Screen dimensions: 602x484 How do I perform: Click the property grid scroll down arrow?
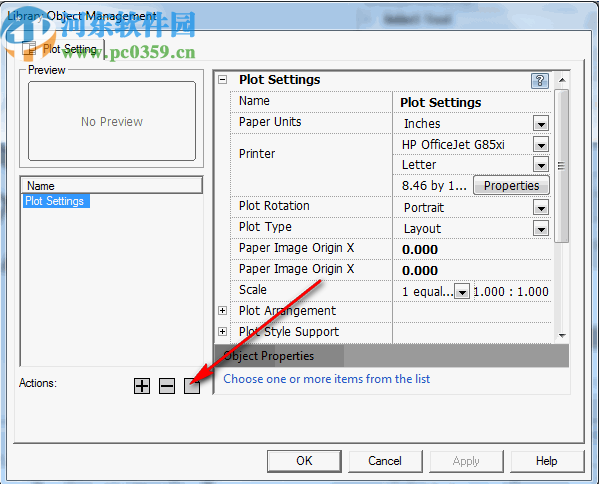click(562, 335)
